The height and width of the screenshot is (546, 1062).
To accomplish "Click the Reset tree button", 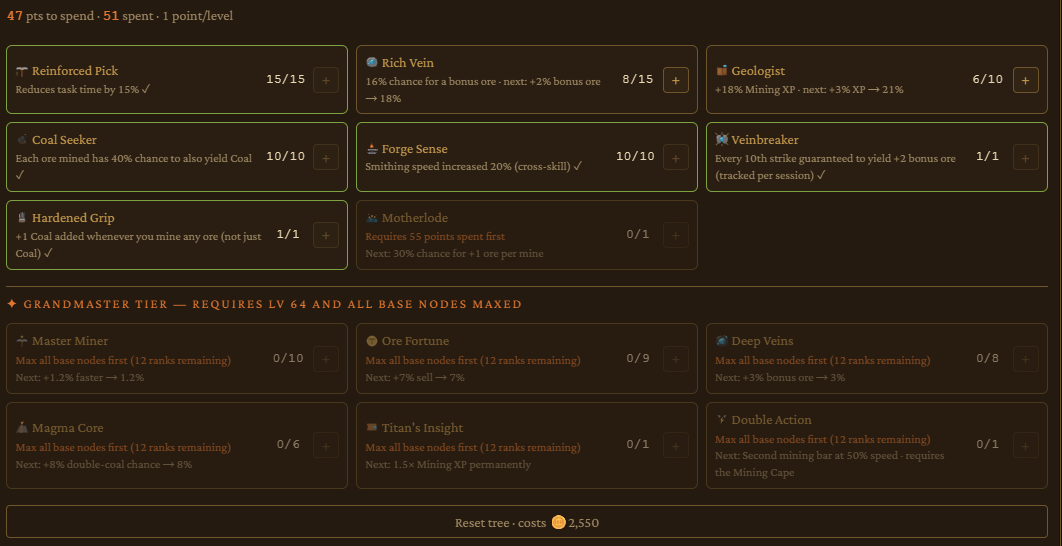I will click(x=527, y=522).
